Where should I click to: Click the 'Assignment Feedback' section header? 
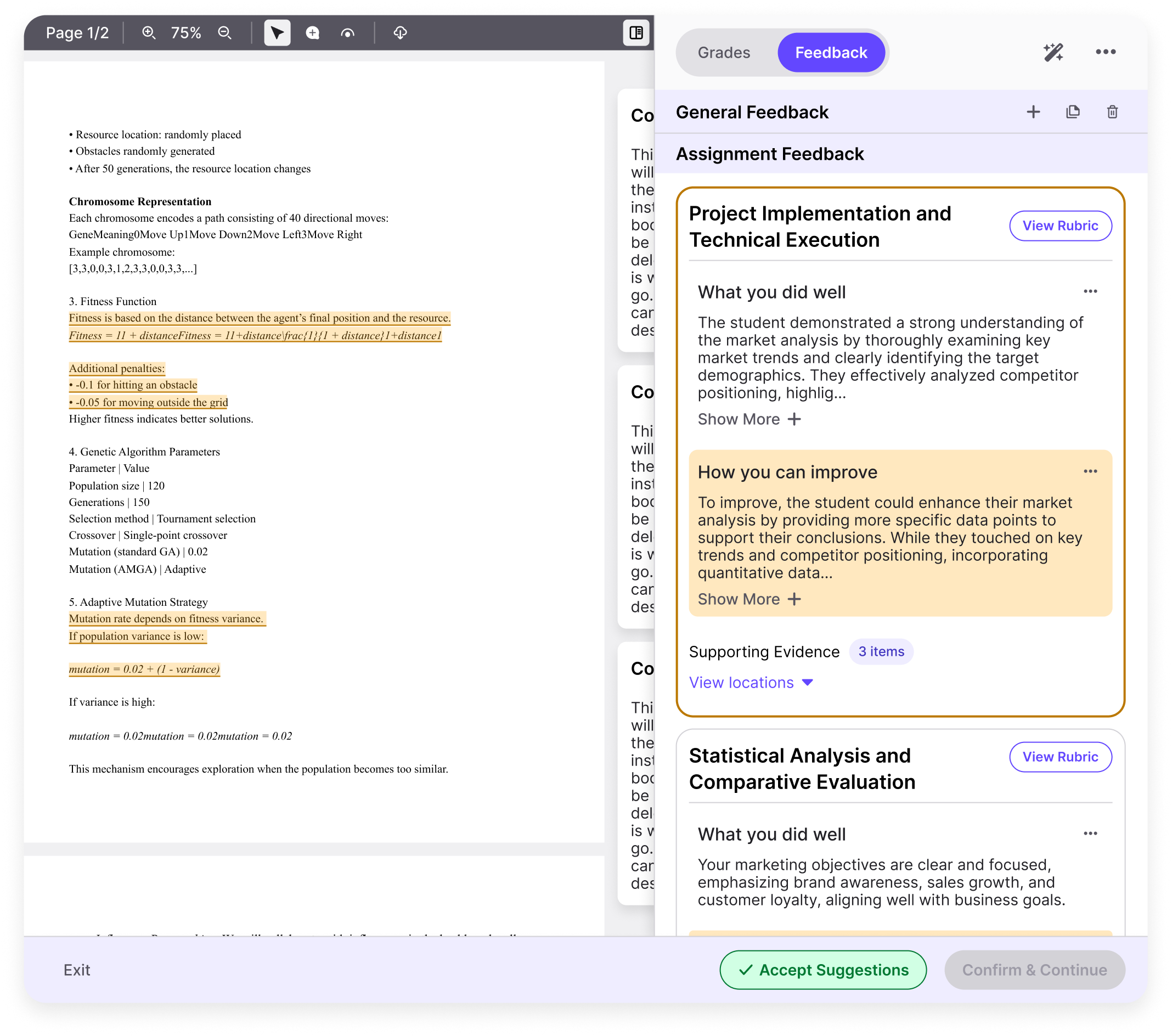[769, 154]
